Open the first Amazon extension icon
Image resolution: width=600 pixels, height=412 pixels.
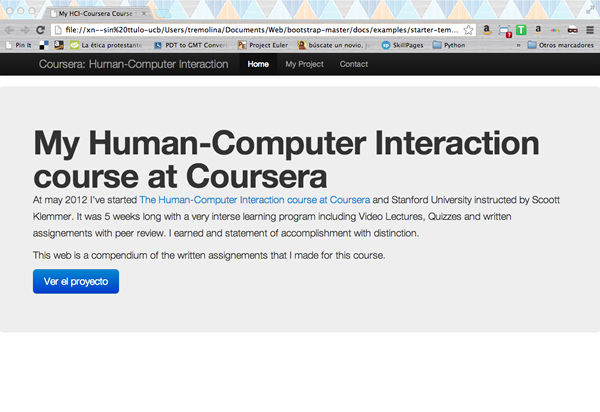click(486, 30)
